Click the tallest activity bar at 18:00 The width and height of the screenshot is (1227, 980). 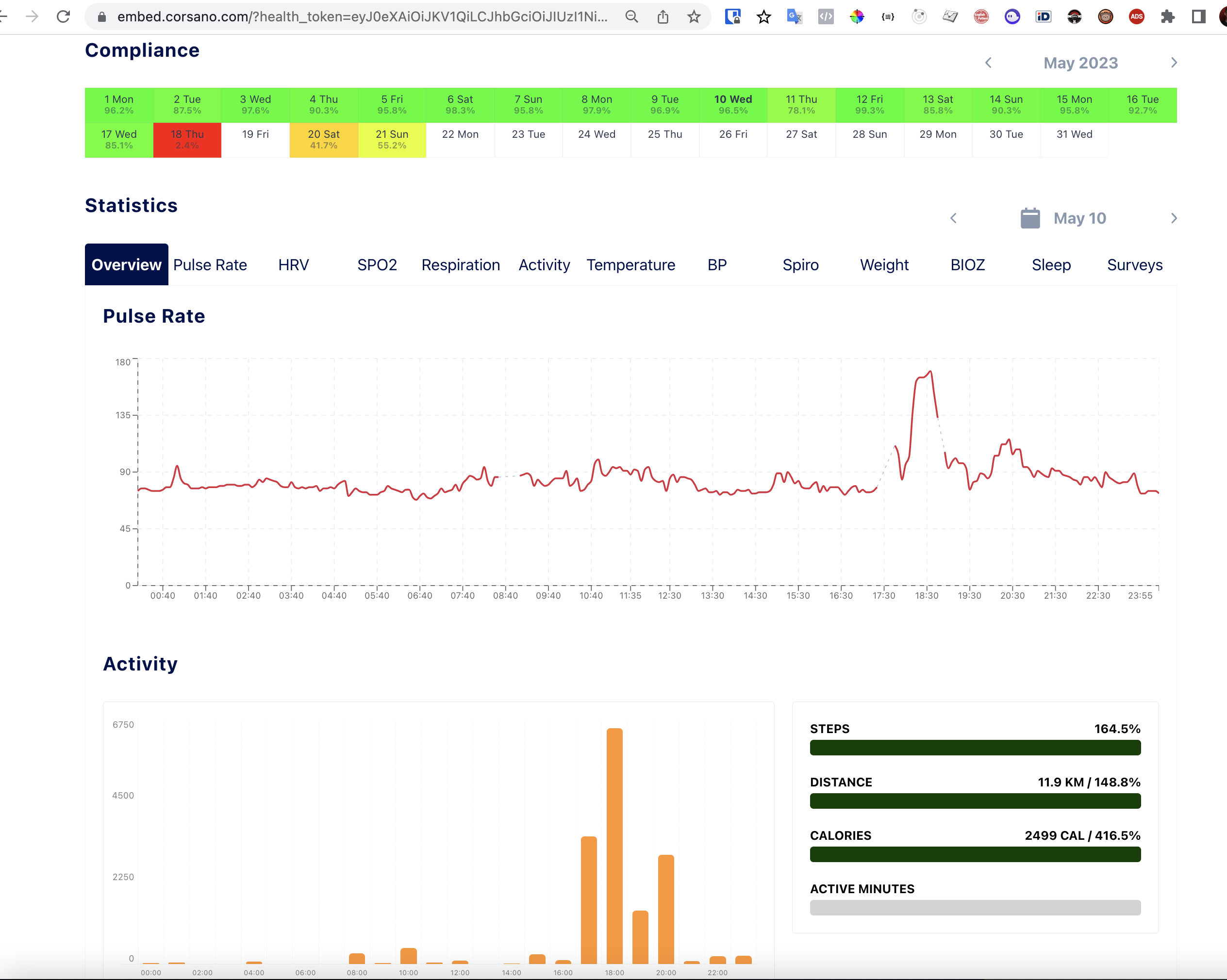614,846
